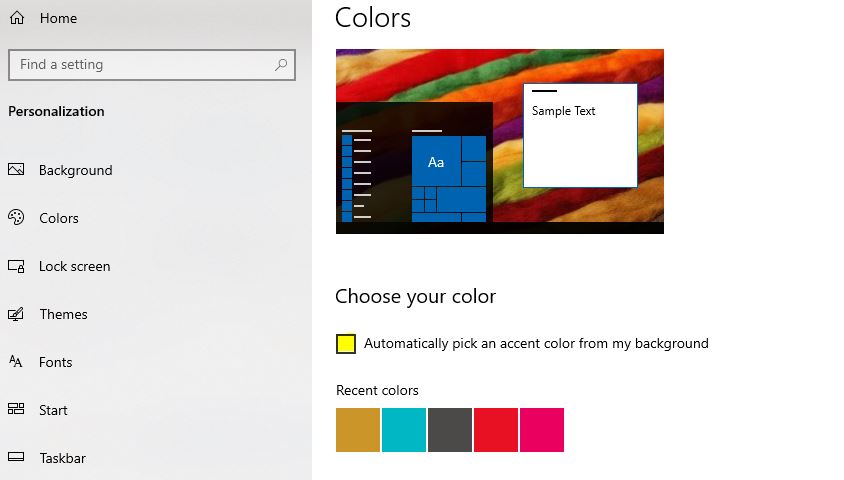Click the Sample Text preview window
The image size is (844, 480).
click(x=580, y=136)
